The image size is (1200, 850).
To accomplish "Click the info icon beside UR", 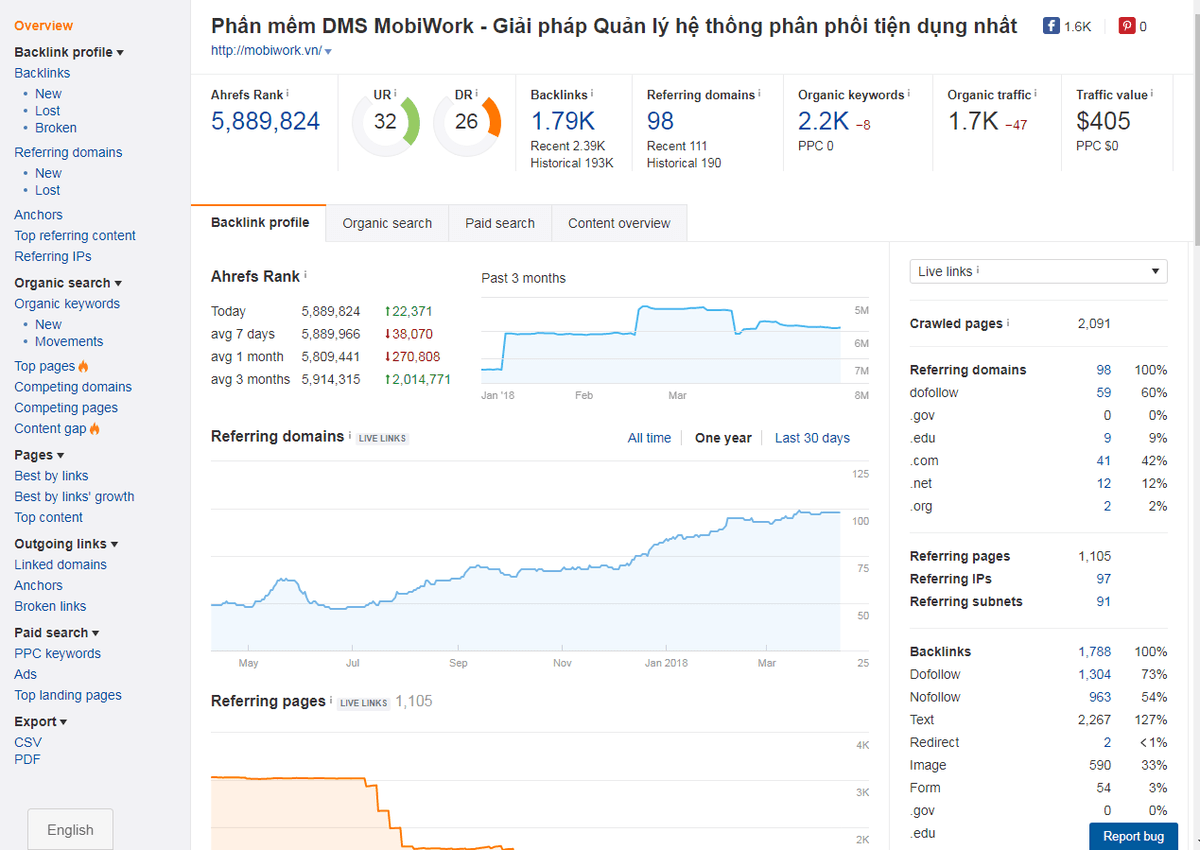I will 395,93.
